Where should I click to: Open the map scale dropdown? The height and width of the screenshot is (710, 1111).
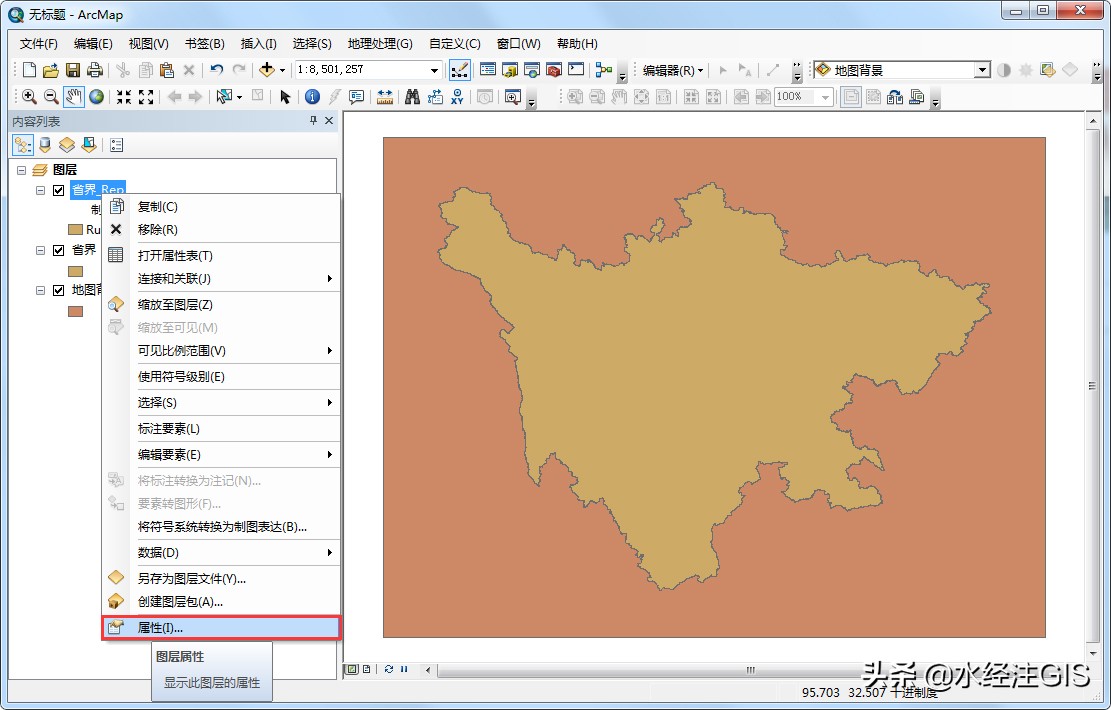point(434,69)
